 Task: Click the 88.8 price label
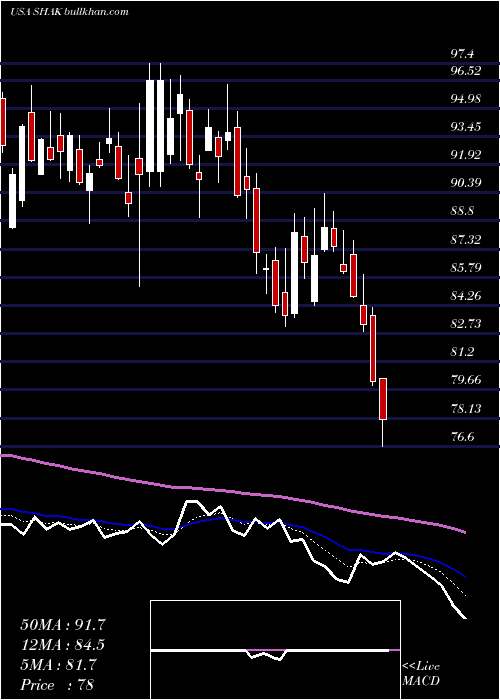[462, 211]
